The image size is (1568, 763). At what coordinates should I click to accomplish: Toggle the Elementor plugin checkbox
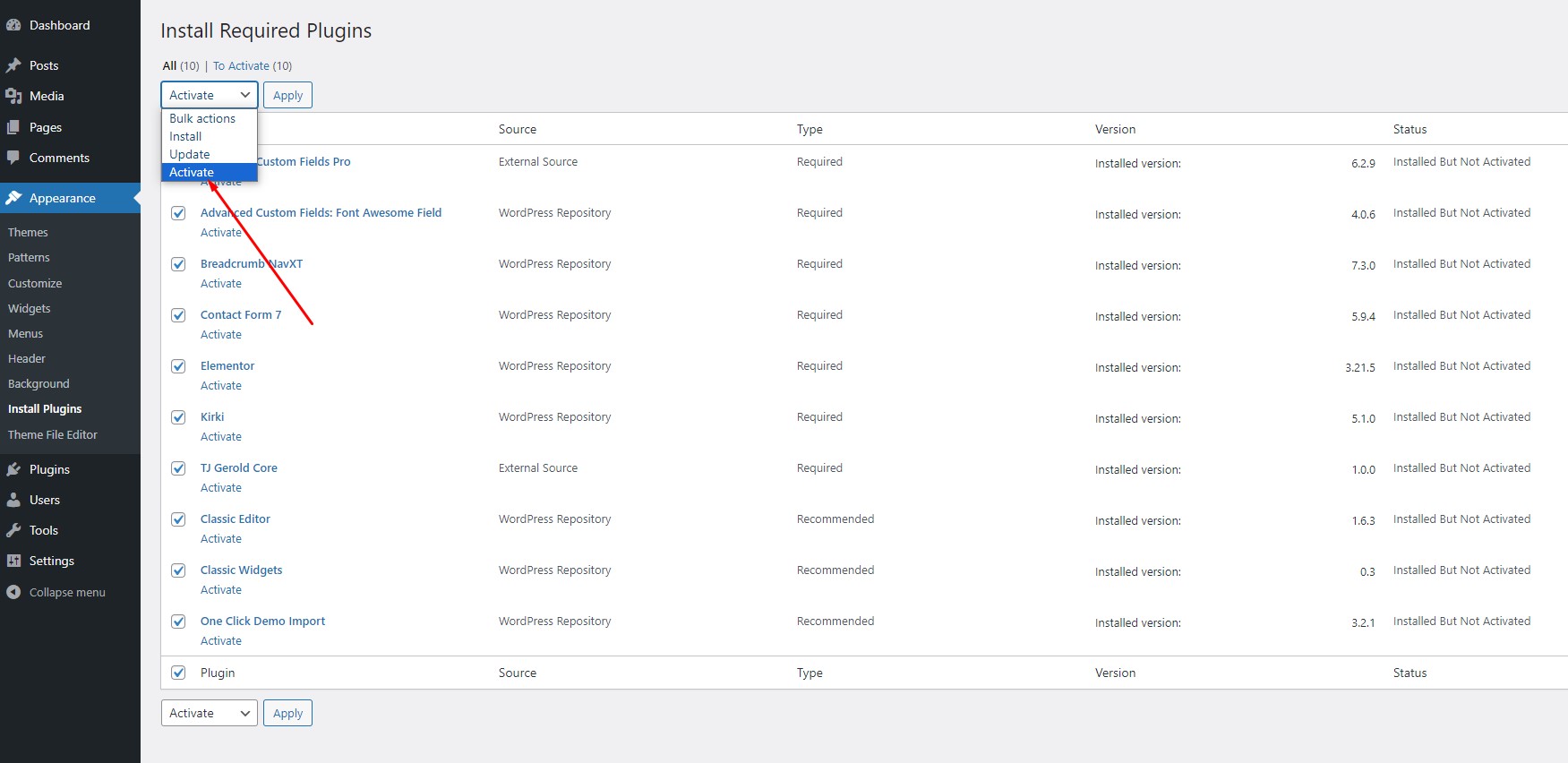click(x=178, y=366)
